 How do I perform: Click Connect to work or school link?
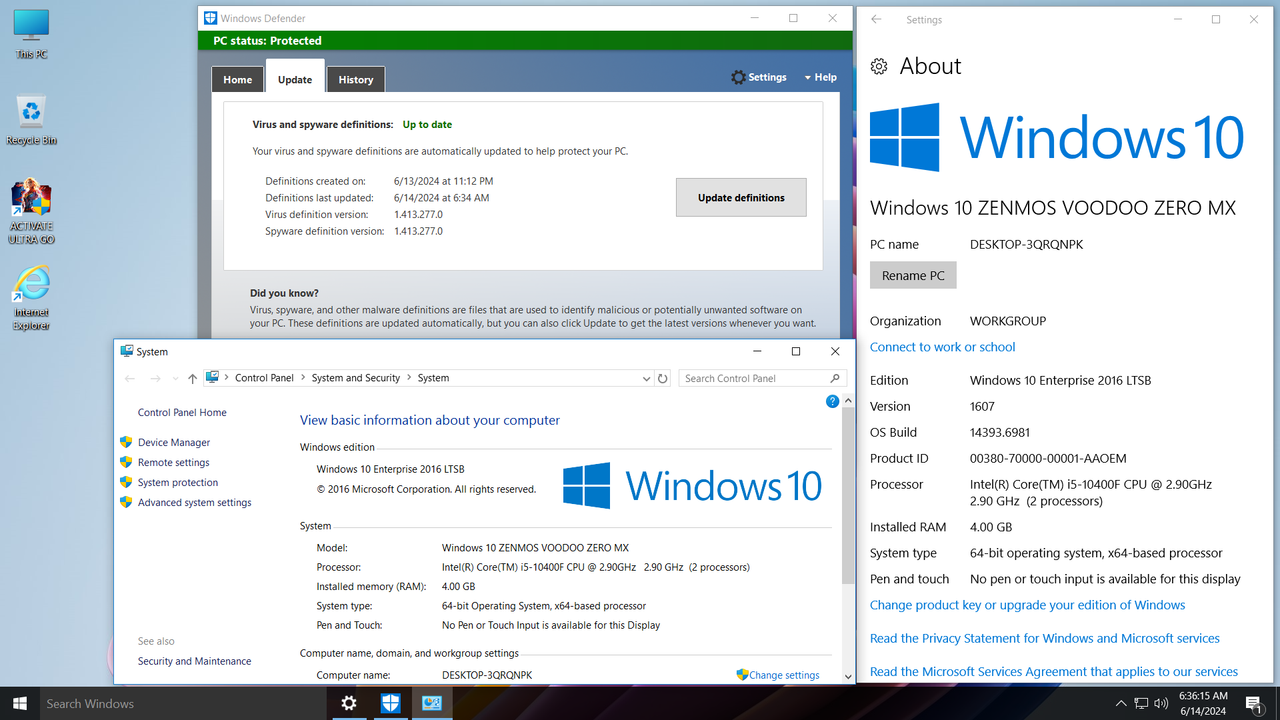coord(942,347)
